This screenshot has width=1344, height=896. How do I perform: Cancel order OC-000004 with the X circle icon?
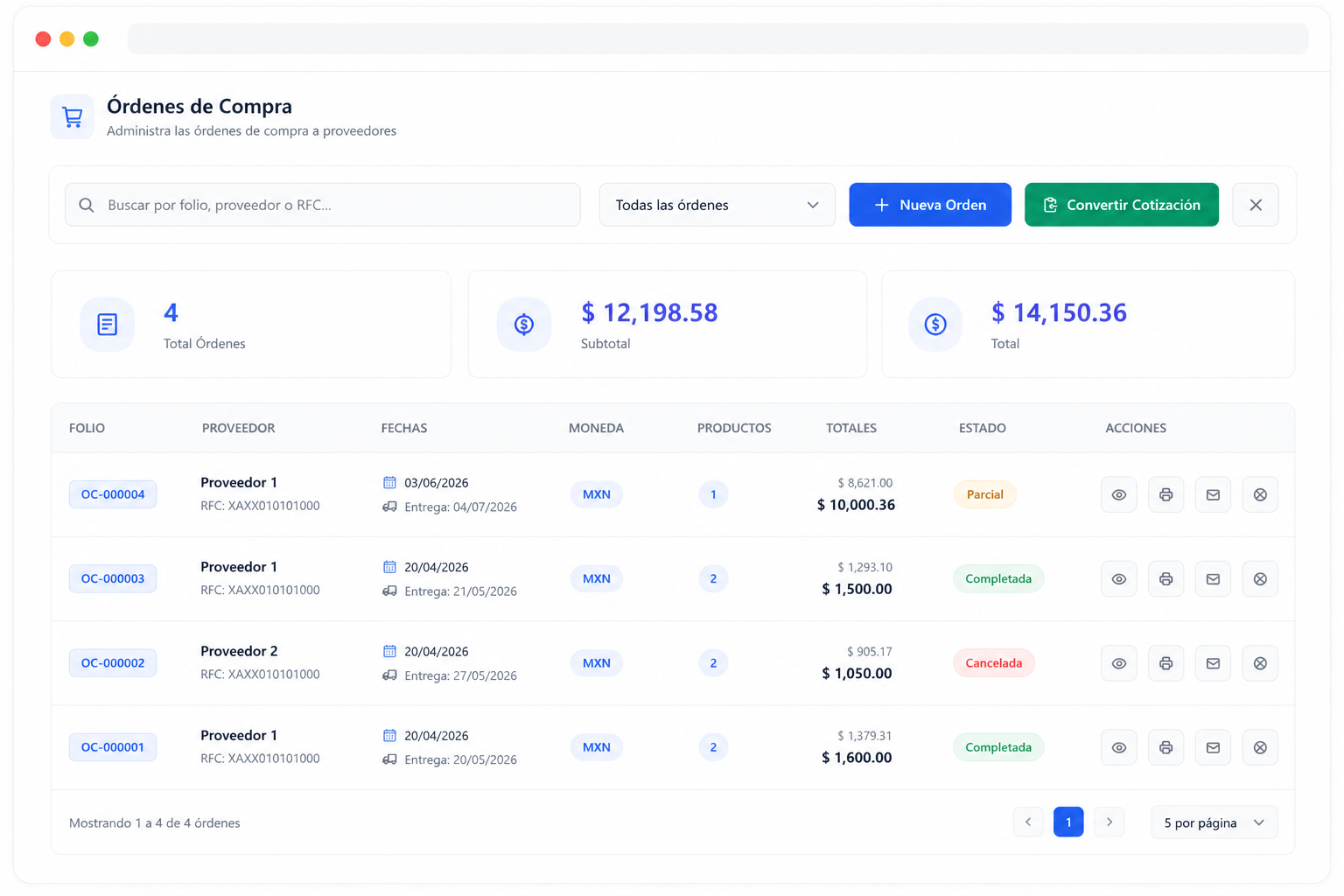coord(1260,494)
